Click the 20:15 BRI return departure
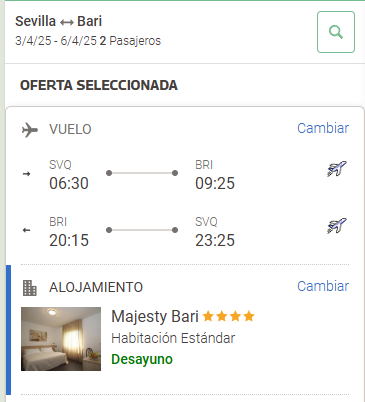365x402 pixels. (x=69, y=240)
